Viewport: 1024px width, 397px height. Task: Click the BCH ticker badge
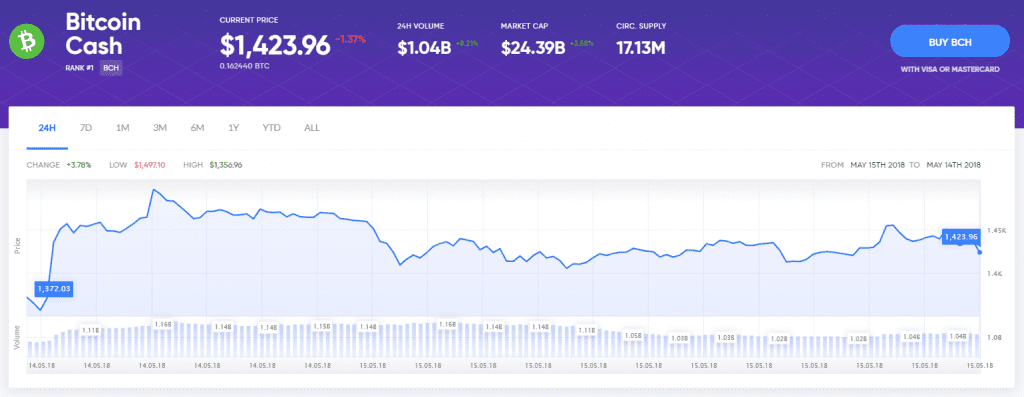coord(110,67)
